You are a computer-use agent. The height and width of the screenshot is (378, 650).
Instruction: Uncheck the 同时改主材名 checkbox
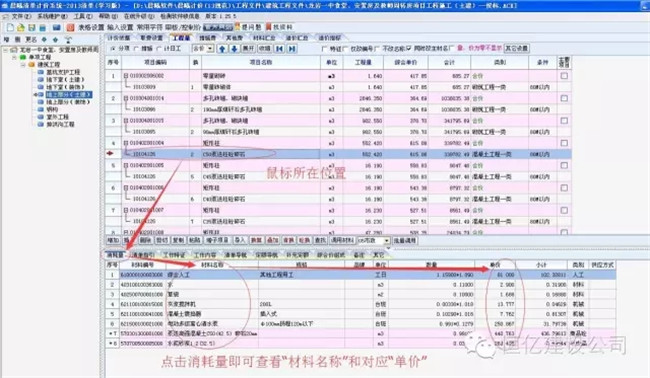click(409, 48)
